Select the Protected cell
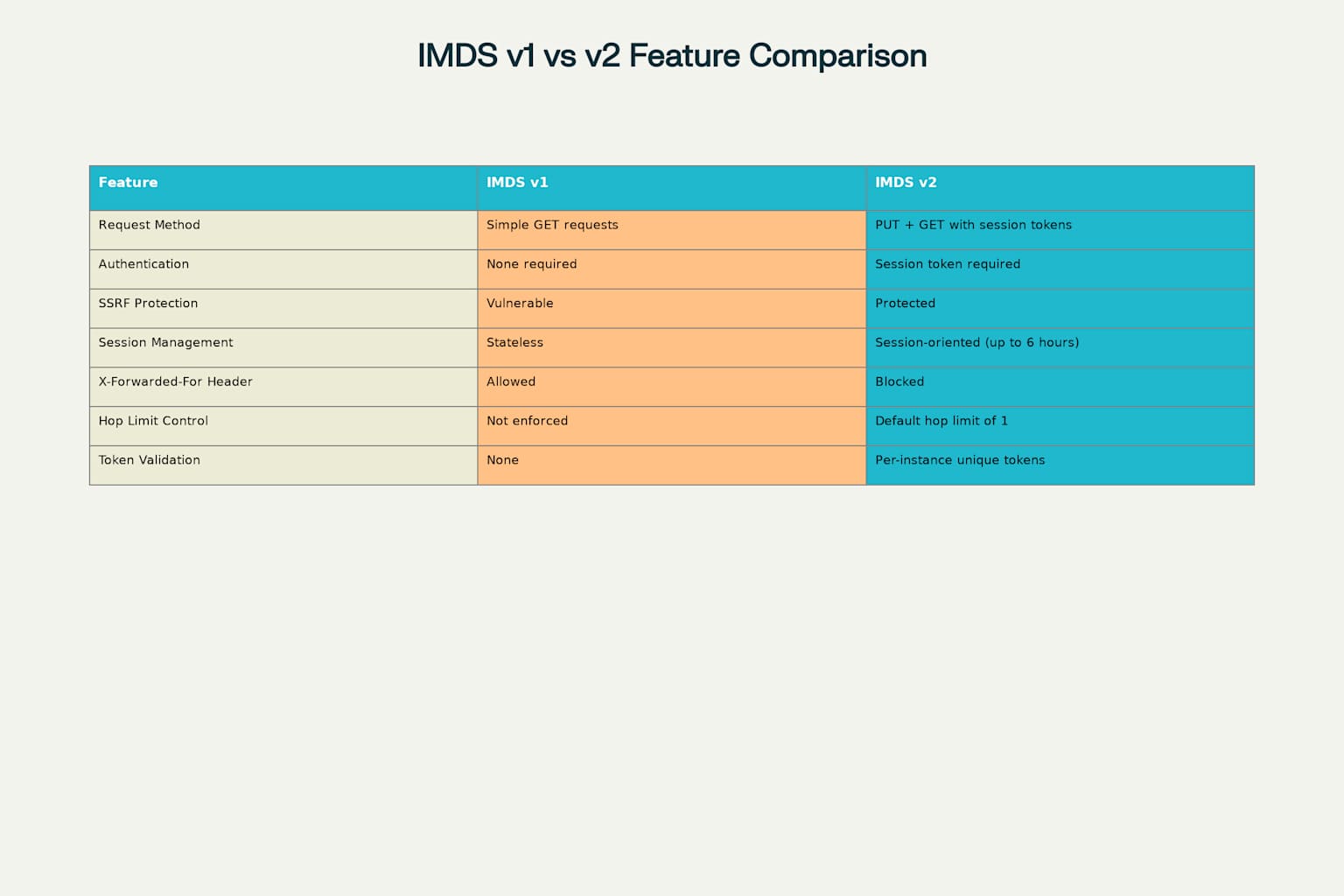This screenshot has height=896, width=1344. tap(1060, 309)
